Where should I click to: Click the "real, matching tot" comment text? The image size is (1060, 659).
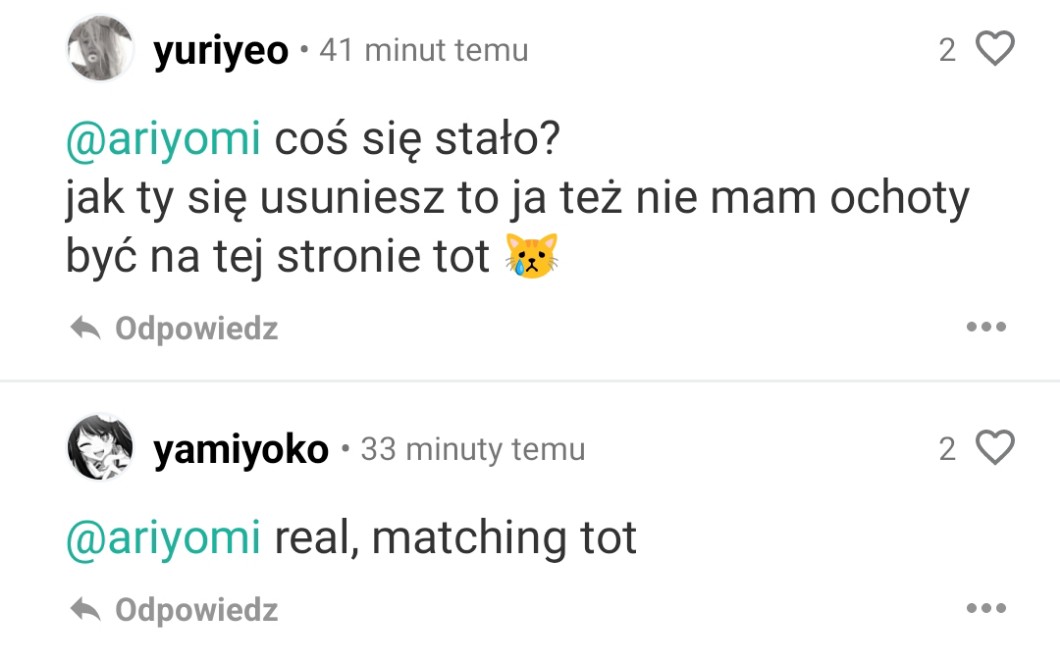[455, 538]
